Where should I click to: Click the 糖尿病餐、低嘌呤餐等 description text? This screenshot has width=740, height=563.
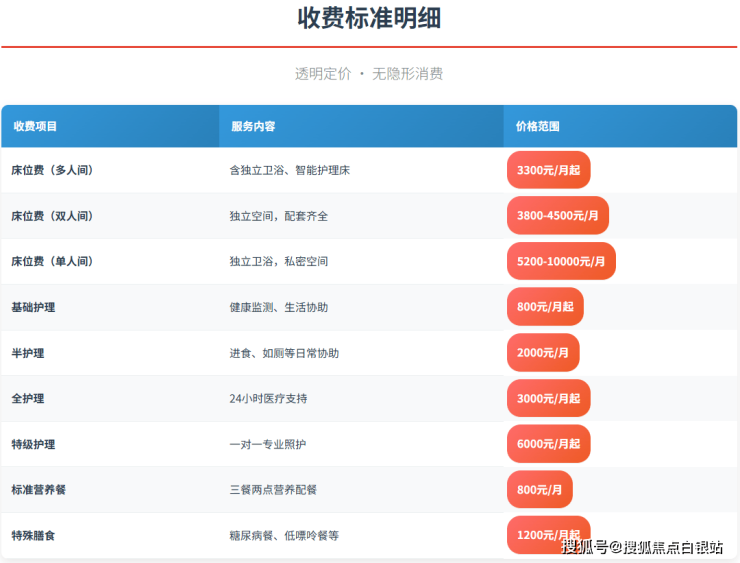(284, 535)
